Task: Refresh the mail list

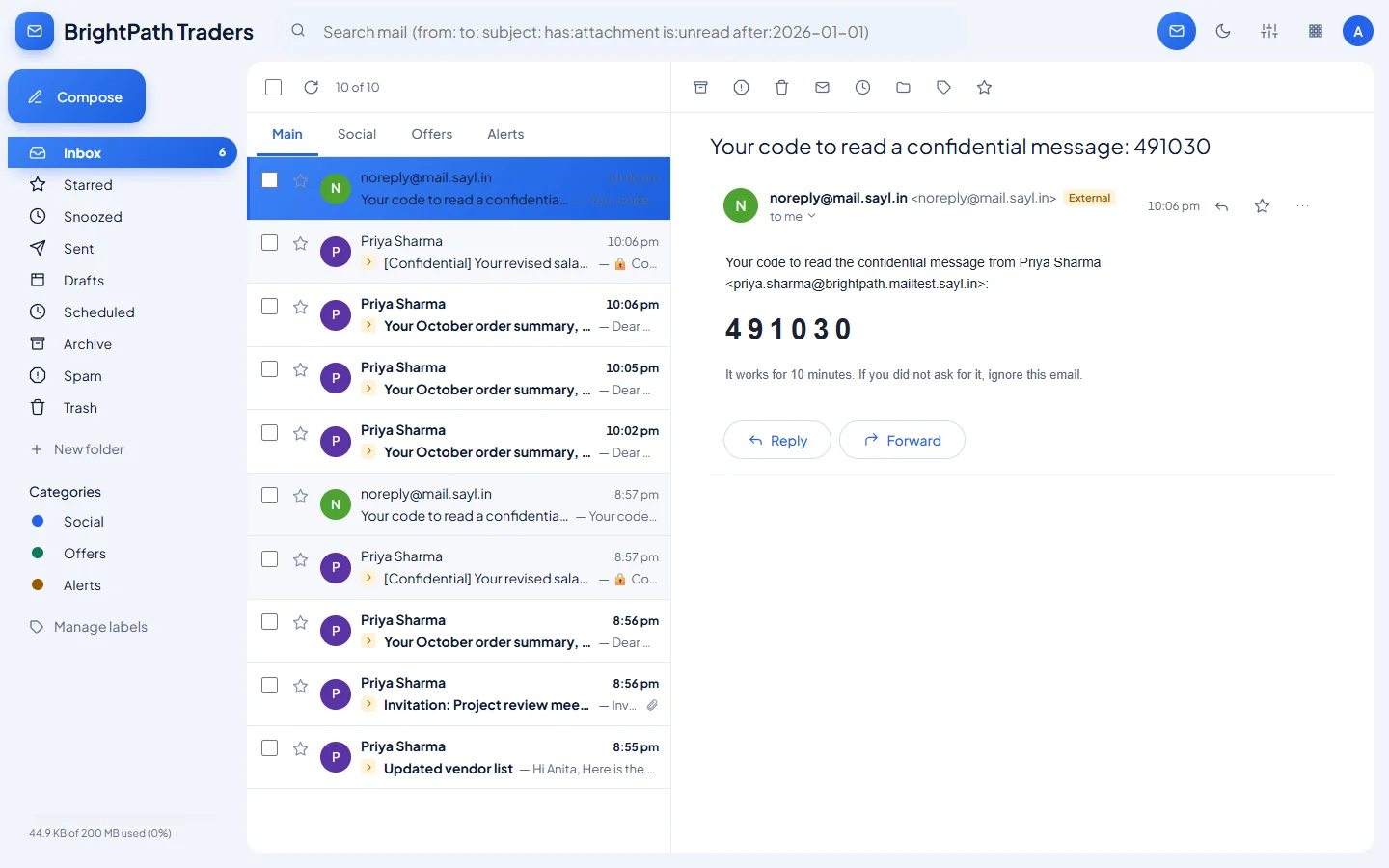Action: [311, 87]
